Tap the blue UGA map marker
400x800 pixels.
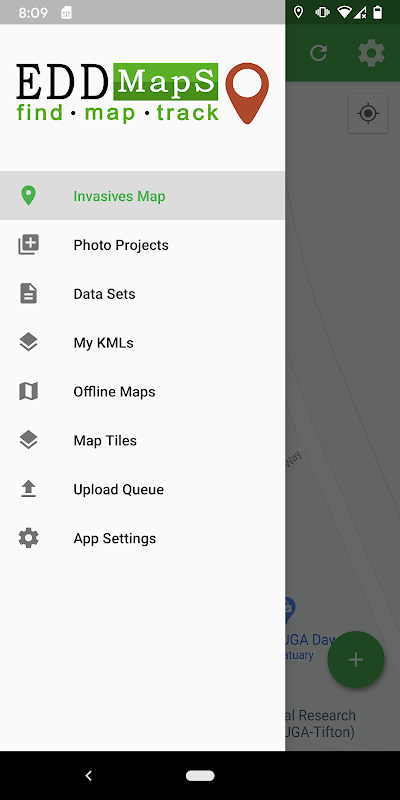tap(289, 611)
